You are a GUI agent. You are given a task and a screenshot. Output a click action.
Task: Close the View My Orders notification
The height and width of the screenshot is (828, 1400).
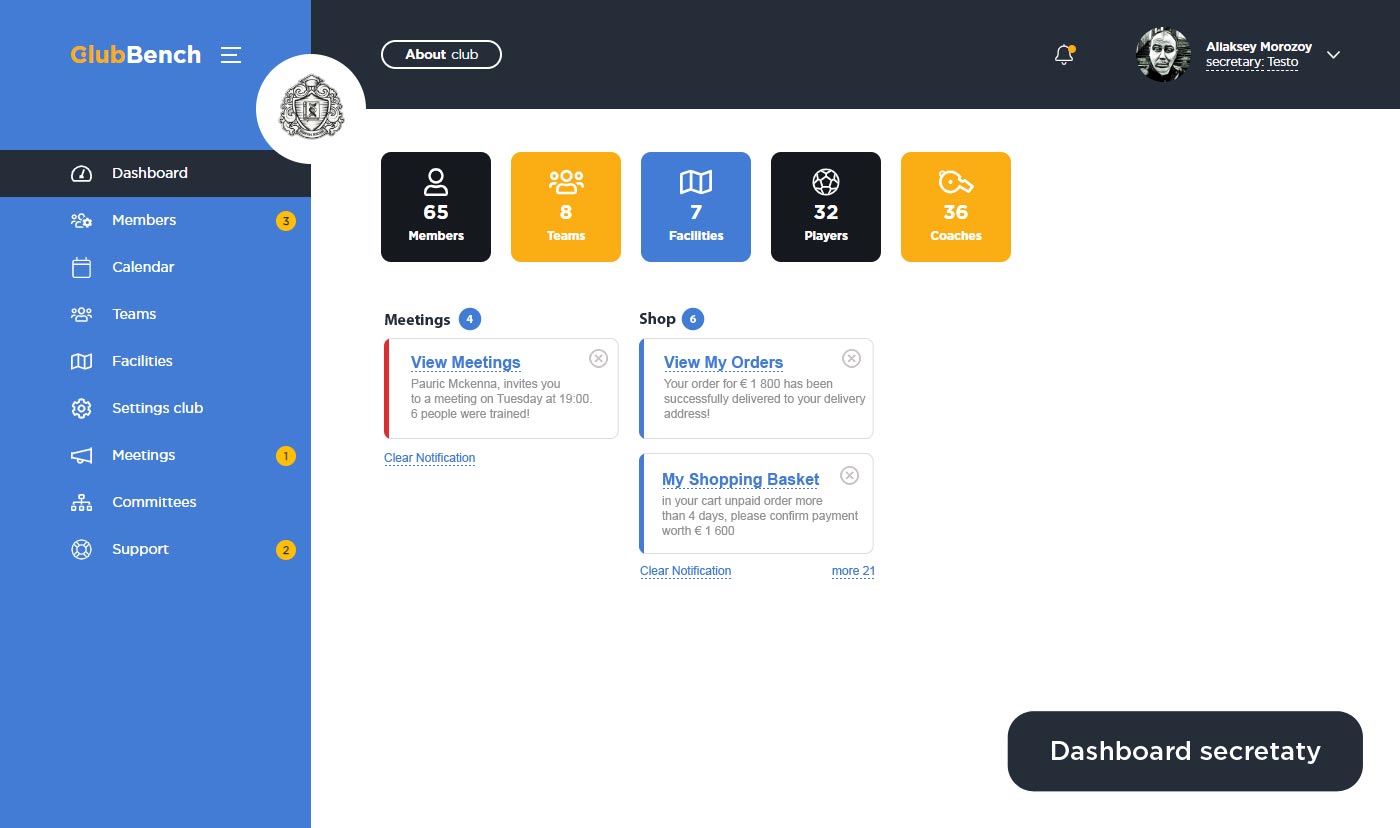pyautogui.click(x=851, y=358)
